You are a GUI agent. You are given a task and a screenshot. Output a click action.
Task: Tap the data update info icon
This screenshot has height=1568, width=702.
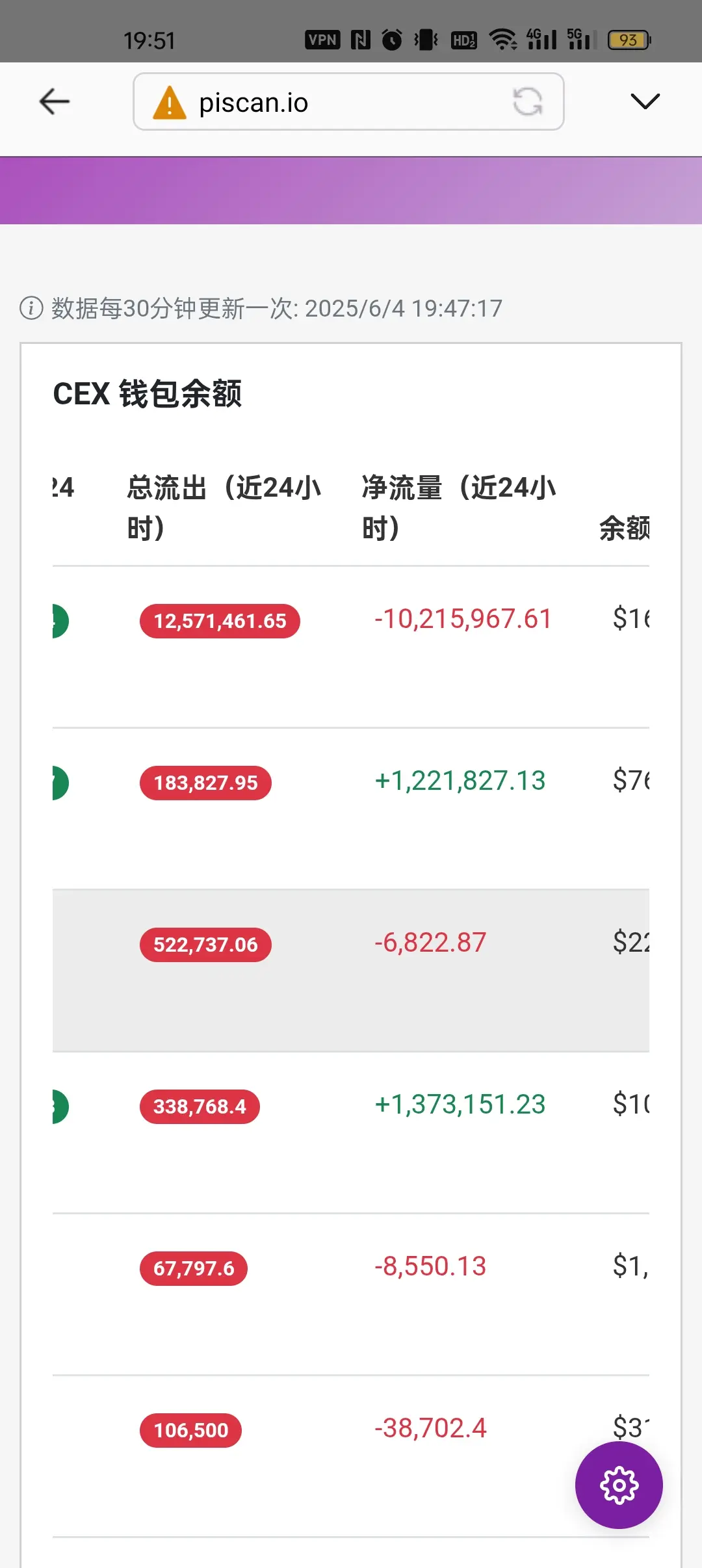coord(31,308)
